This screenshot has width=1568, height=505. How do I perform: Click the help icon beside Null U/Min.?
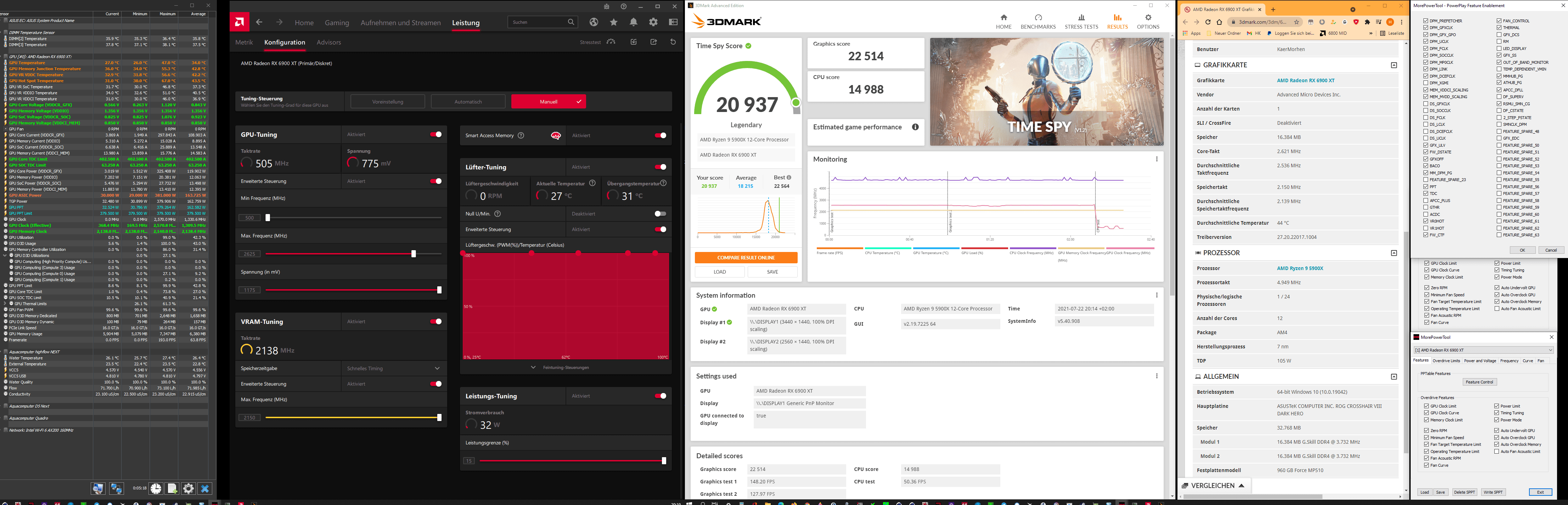[x=497, y=214]
